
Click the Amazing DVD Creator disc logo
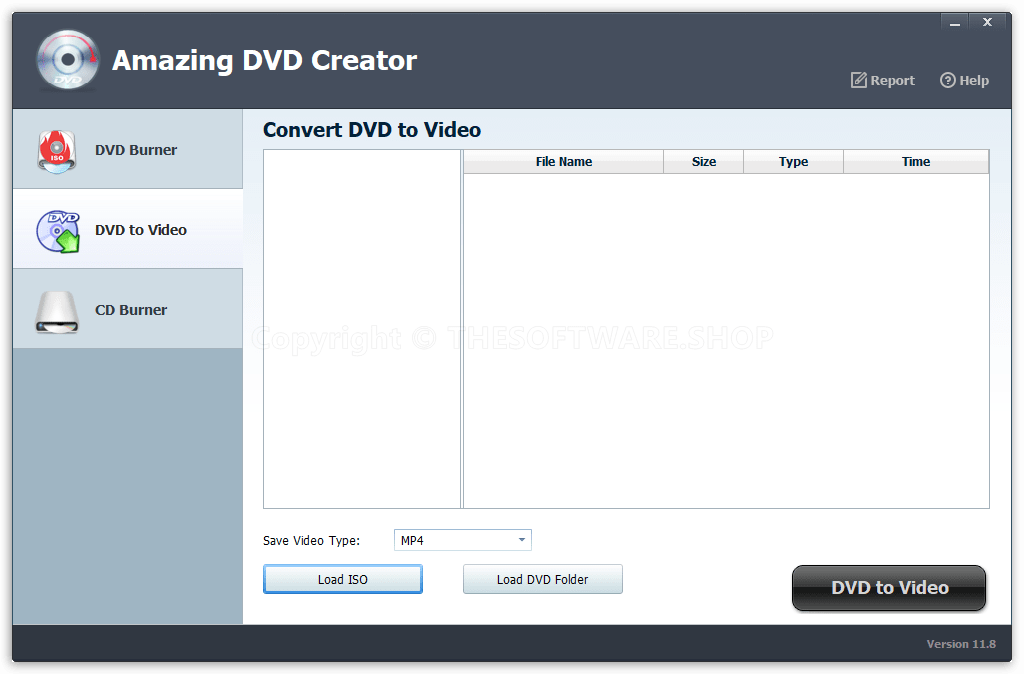click(66, 59)
